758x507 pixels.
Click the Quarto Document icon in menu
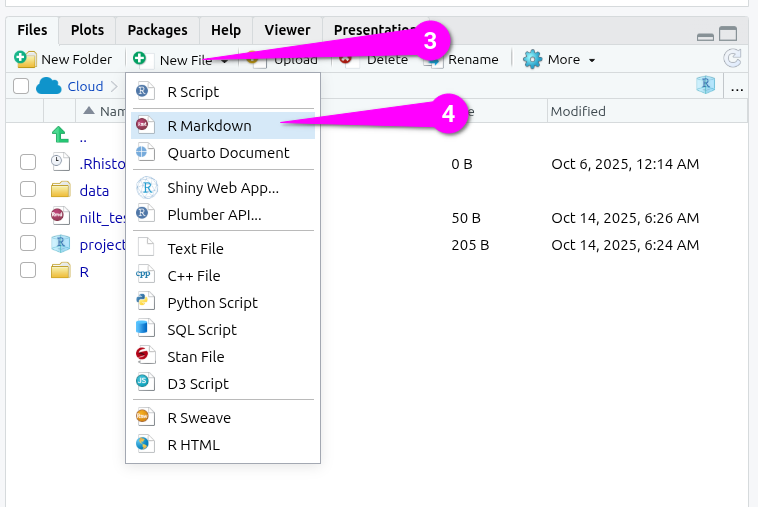(145, 152)
